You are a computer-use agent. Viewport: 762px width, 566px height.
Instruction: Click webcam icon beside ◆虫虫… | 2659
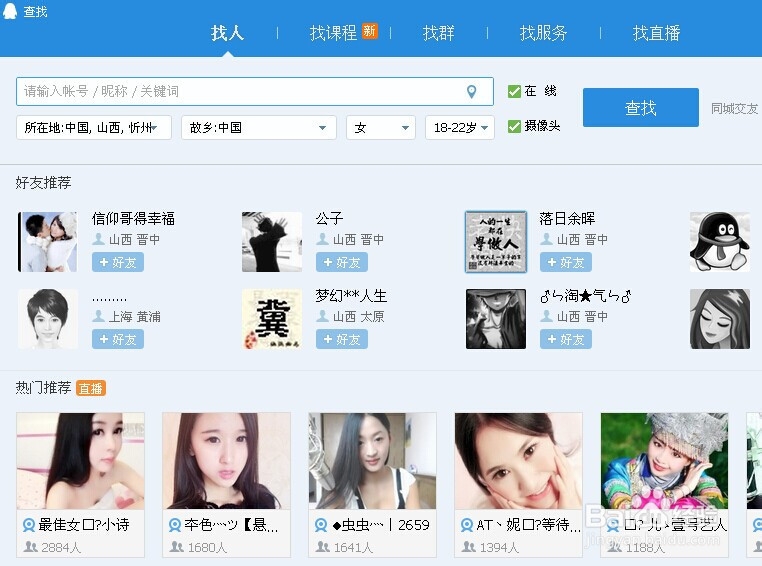321,525
